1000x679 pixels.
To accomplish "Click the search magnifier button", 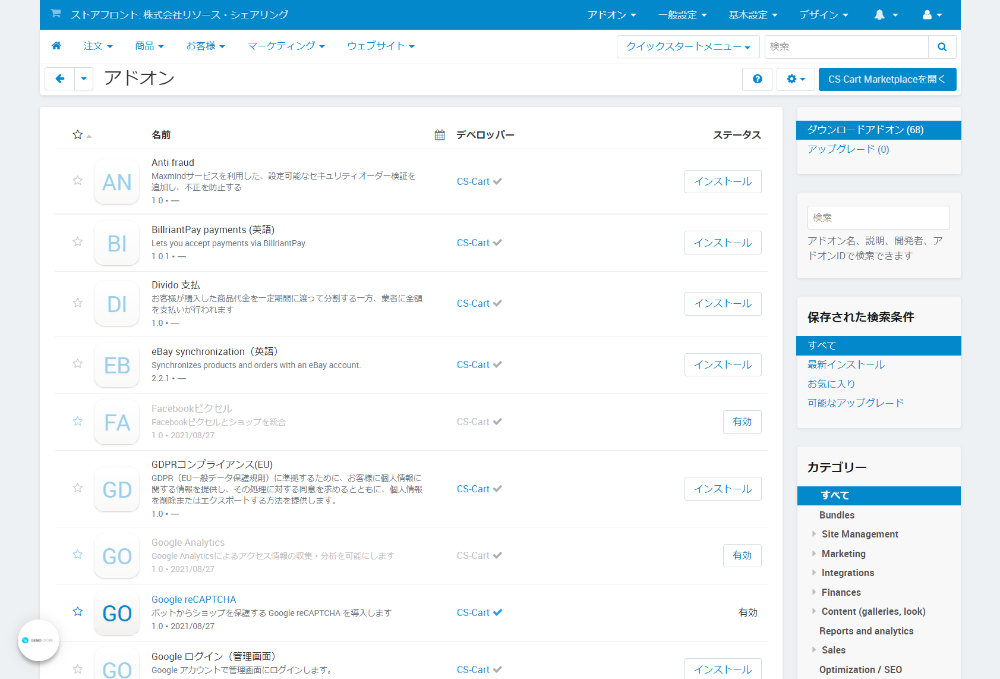I will [x=942, y=47].
